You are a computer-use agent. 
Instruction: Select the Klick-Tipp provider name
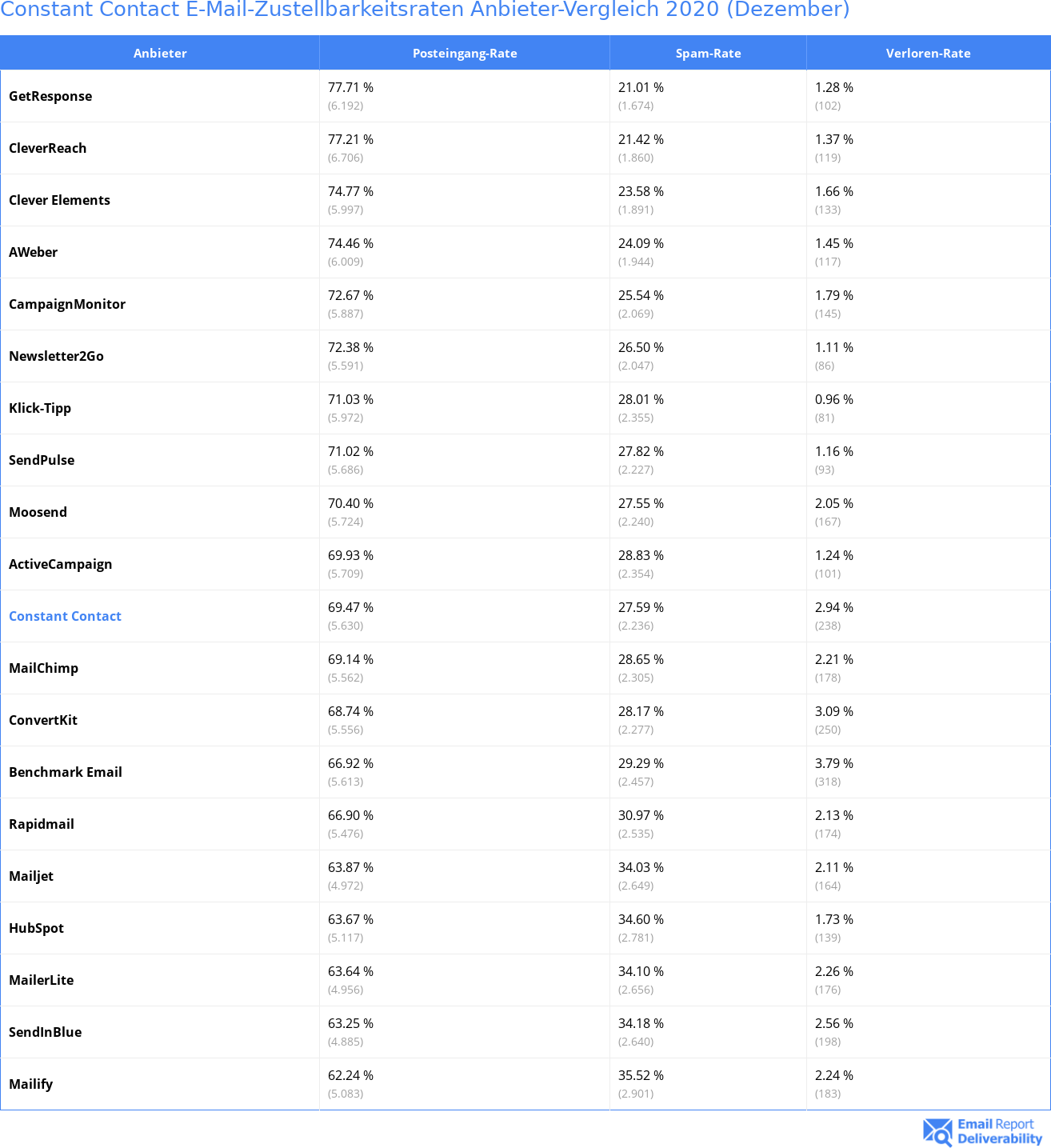click(x=40, y=408)
